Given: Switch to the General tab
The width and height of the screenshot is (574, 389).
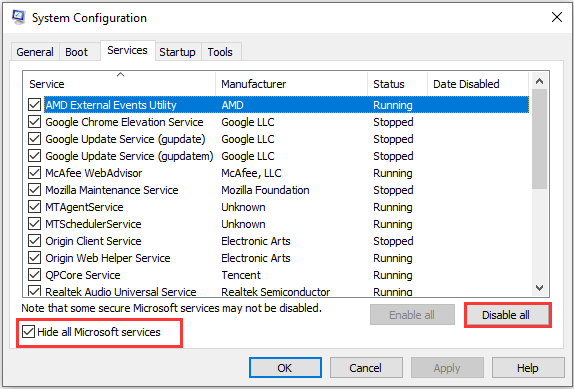Looking at the screenshot, I should 35,52.
